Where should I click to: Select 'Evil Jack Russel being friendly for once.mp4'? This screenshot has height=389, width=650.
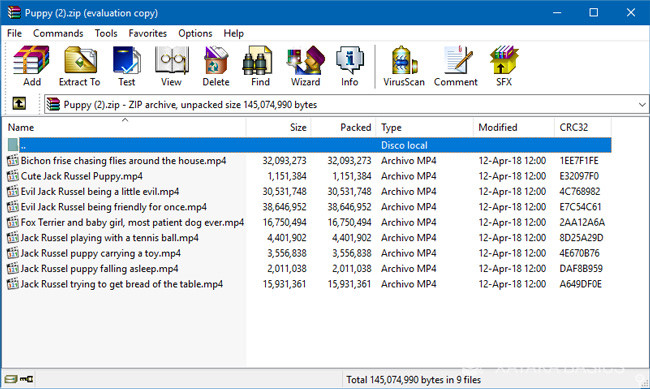[x=114, y=207]
